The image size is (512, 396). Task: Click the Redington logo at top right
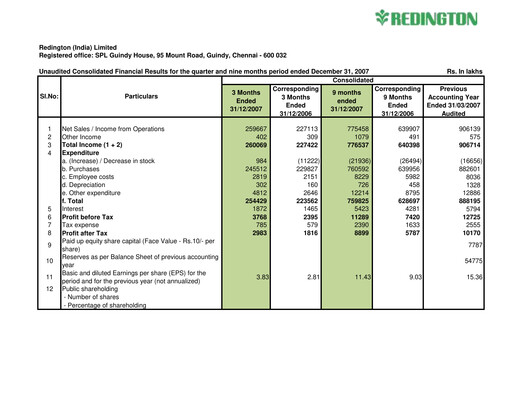click(426, 18)
